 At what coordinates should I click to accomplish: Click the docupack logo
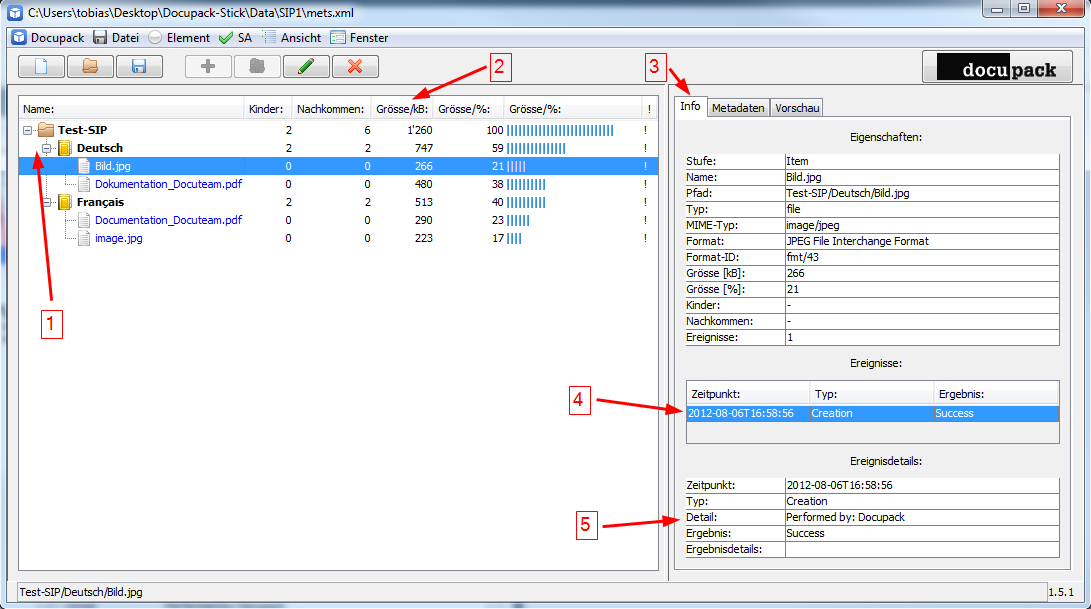click(x=997, y=68)
